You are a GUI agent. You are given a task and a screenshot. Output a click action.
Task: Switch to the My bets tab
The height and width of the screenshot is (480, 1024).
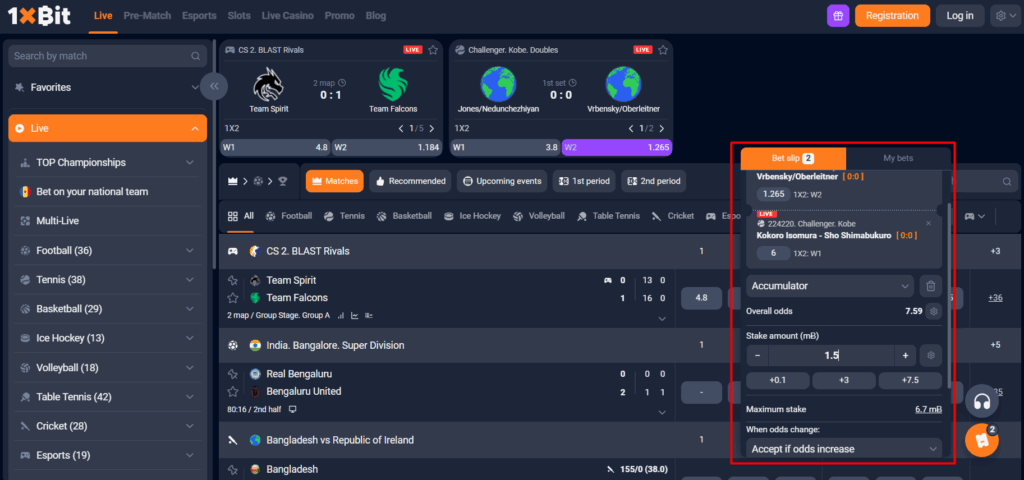coord(898,158)
